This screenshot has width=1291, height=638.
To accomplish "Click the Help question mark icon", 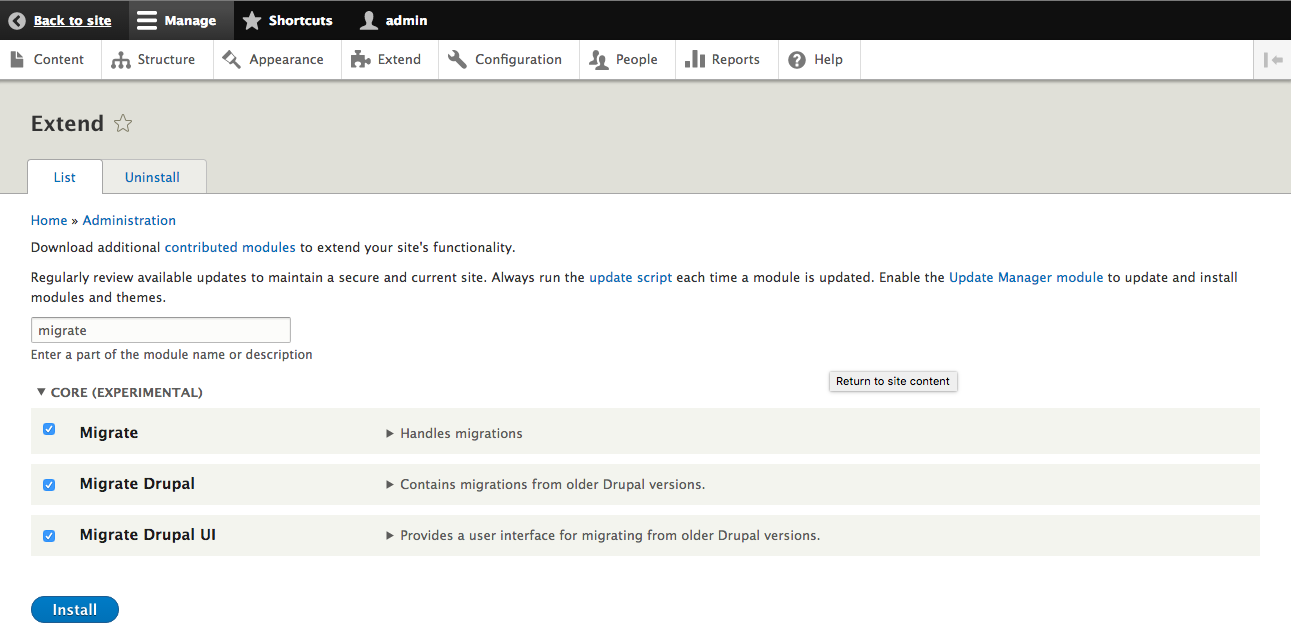I will pyautogui.click(x=797, y=60).
